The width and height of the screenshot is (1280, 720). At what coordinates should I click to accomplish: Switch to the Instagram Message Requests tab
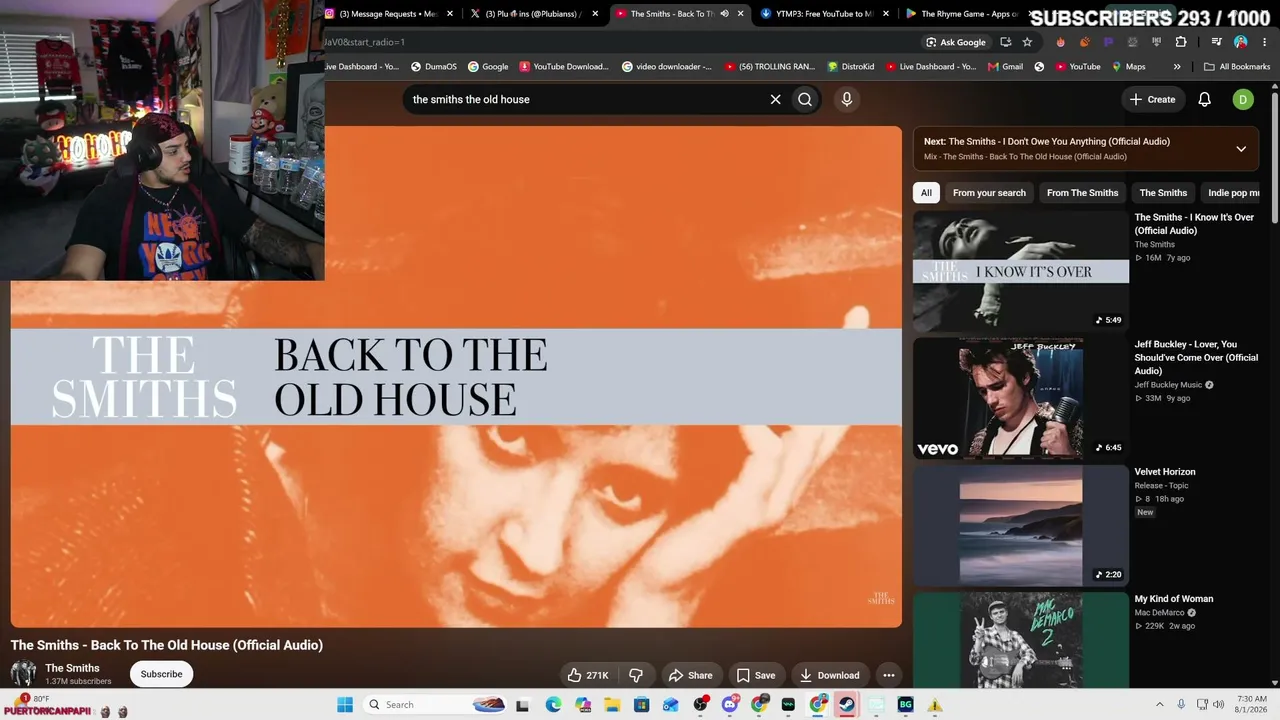pos(389,14)
